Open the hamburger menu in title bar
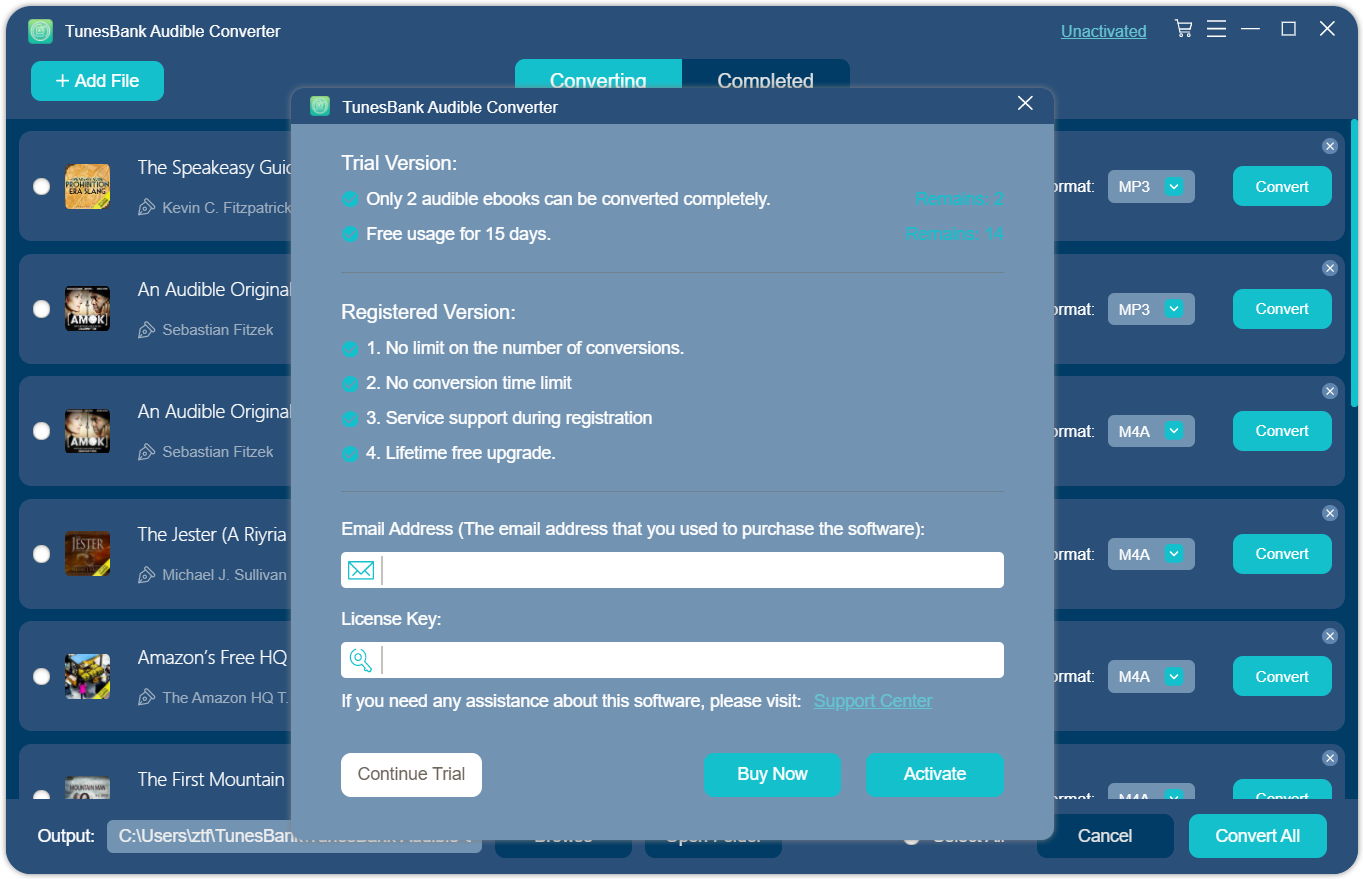The image size is (1363, 879). pos(1216,29)
